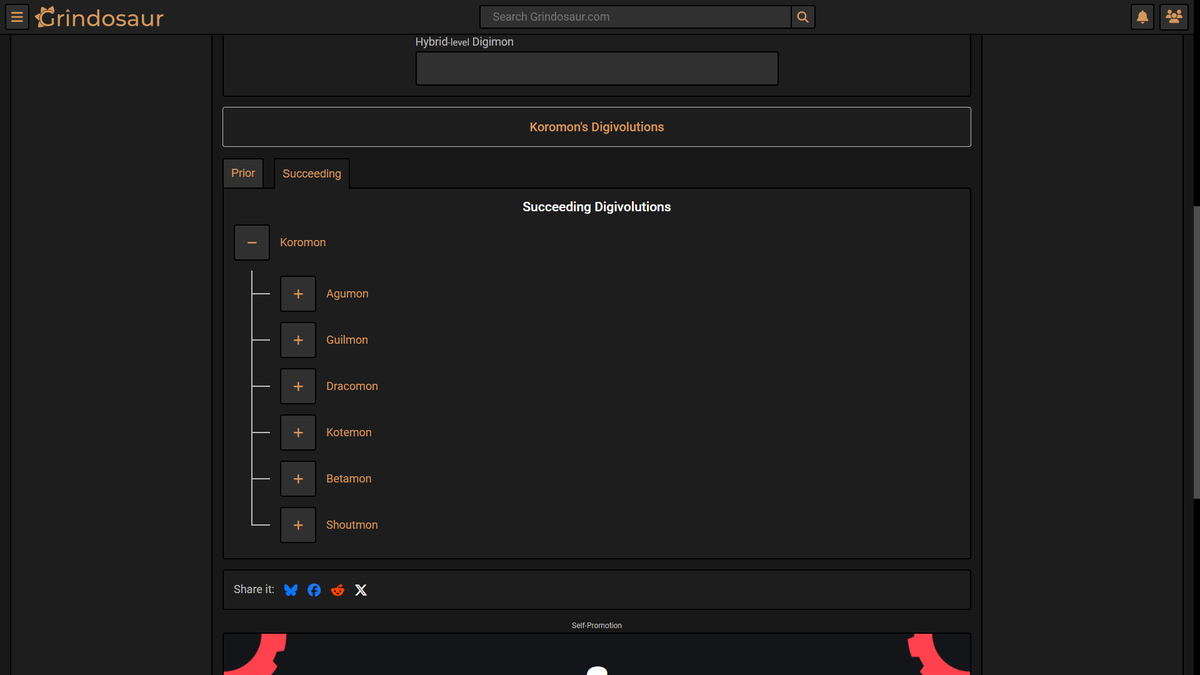Open the notifications bell

(1142, 17)
